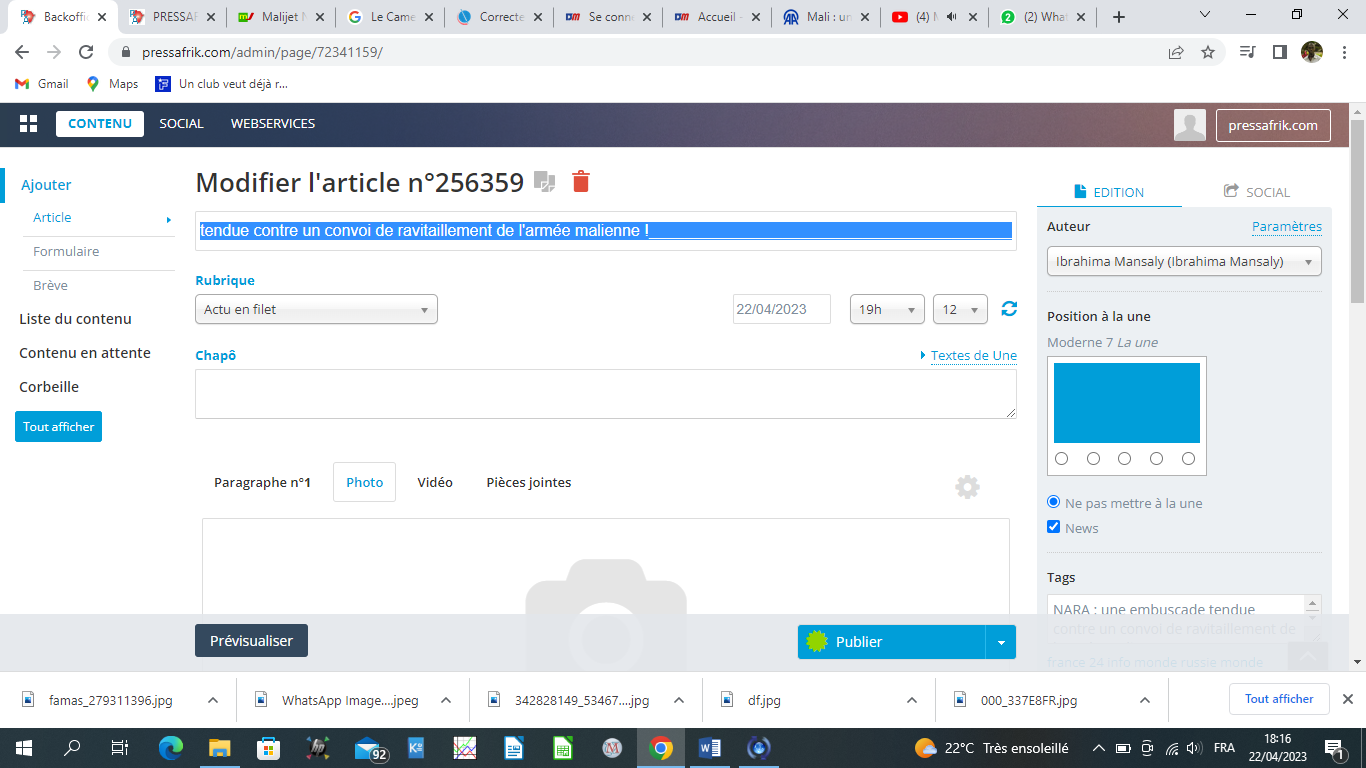
Task: Expand the Auteur Ibrahima Mansaly dropdown
Action: click(1184, 262)
